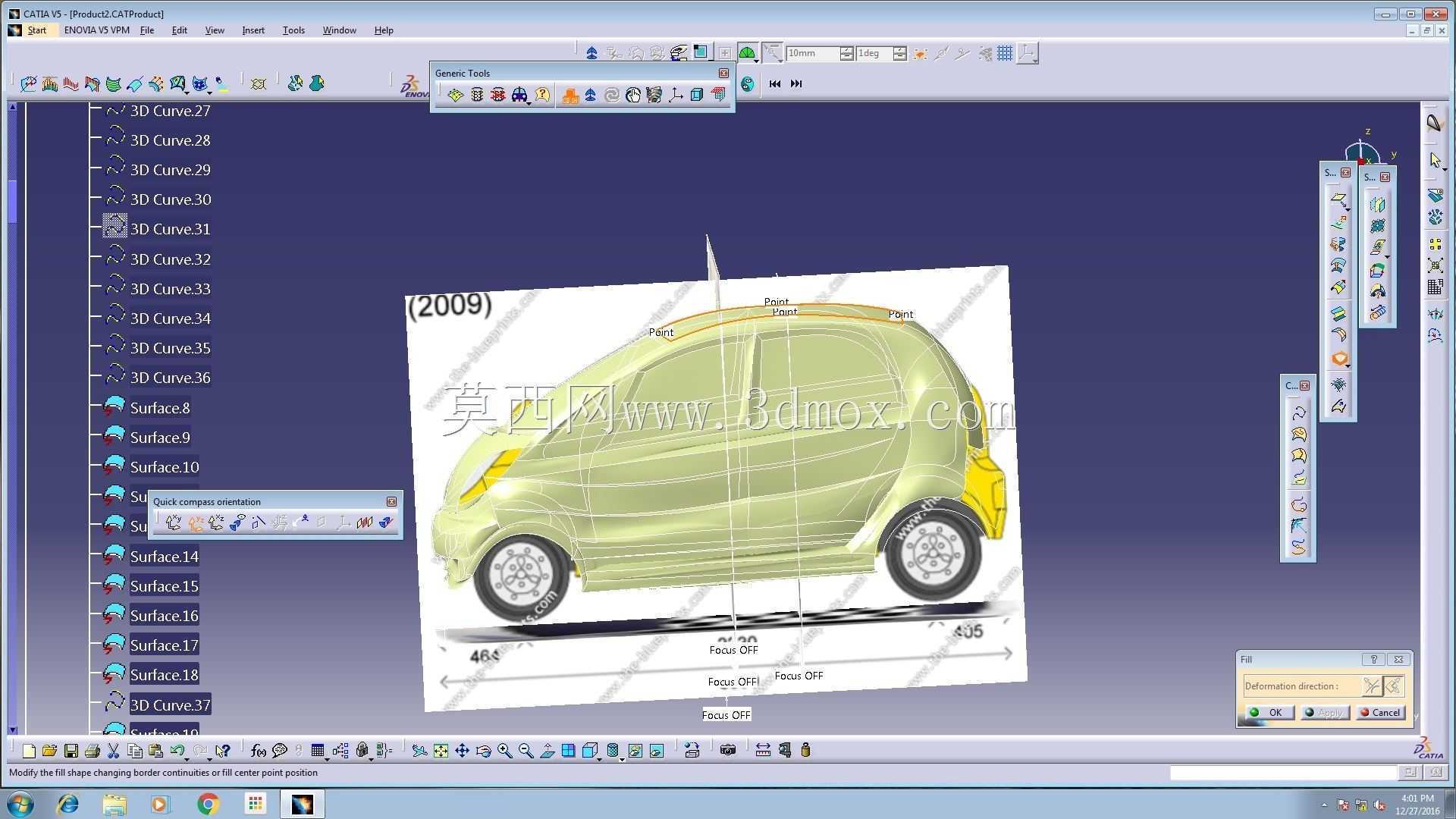
Task: Click the Normal View icon
Action: (547, 751)
